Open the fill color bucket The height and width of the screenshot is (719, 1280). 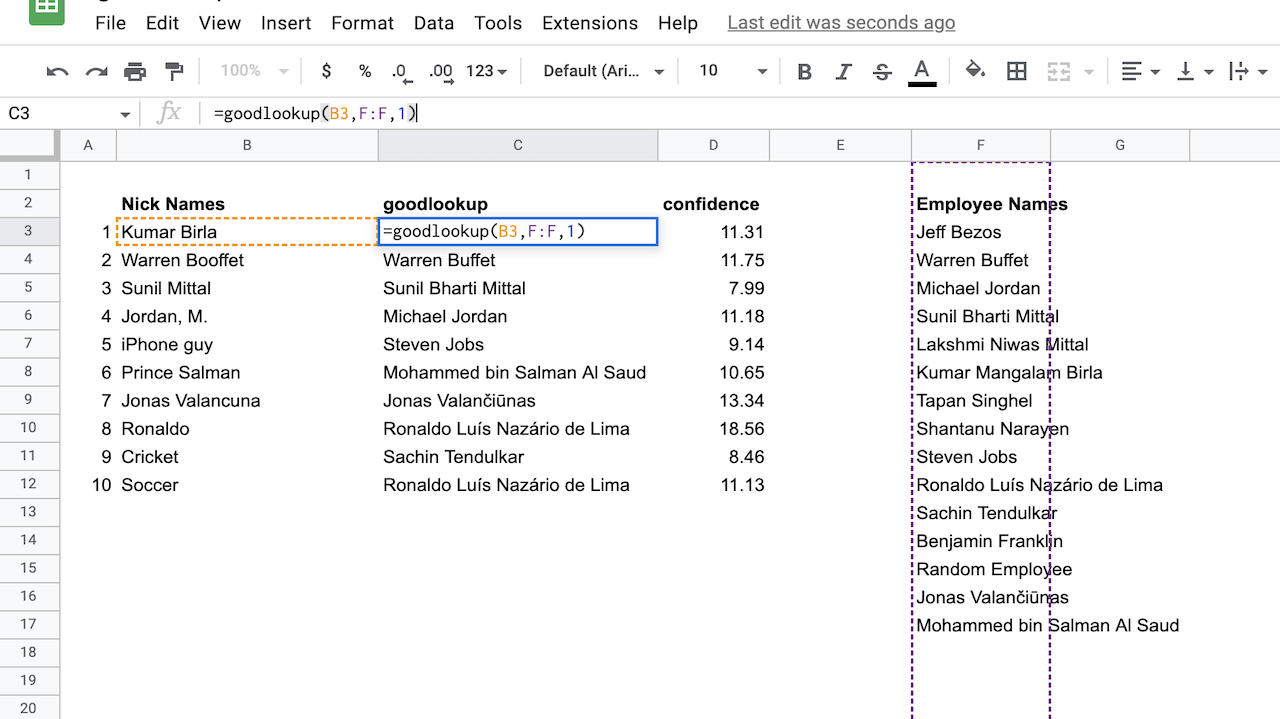(975, 70)
